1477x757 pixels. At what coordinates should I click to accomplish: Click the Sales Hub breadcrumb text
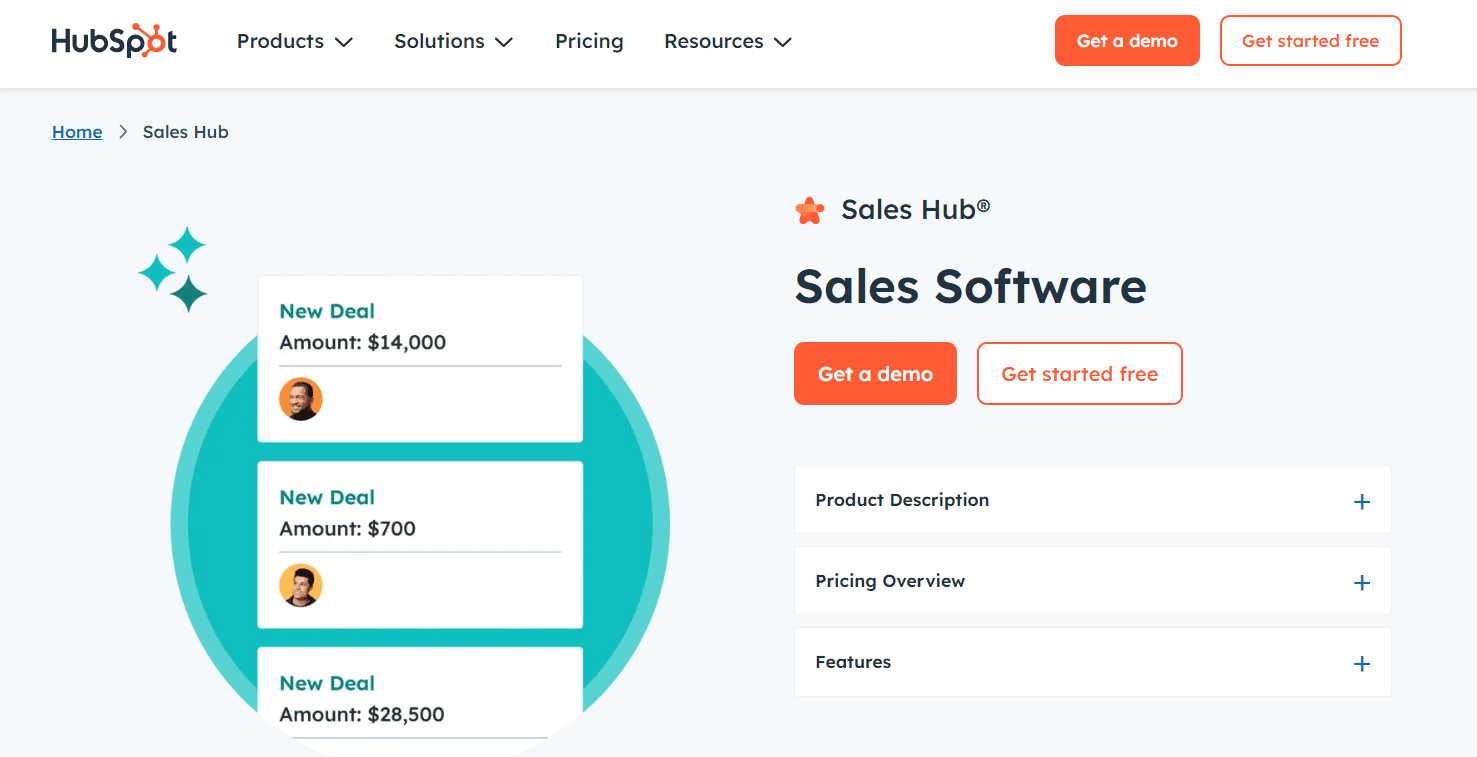point(186,132)
